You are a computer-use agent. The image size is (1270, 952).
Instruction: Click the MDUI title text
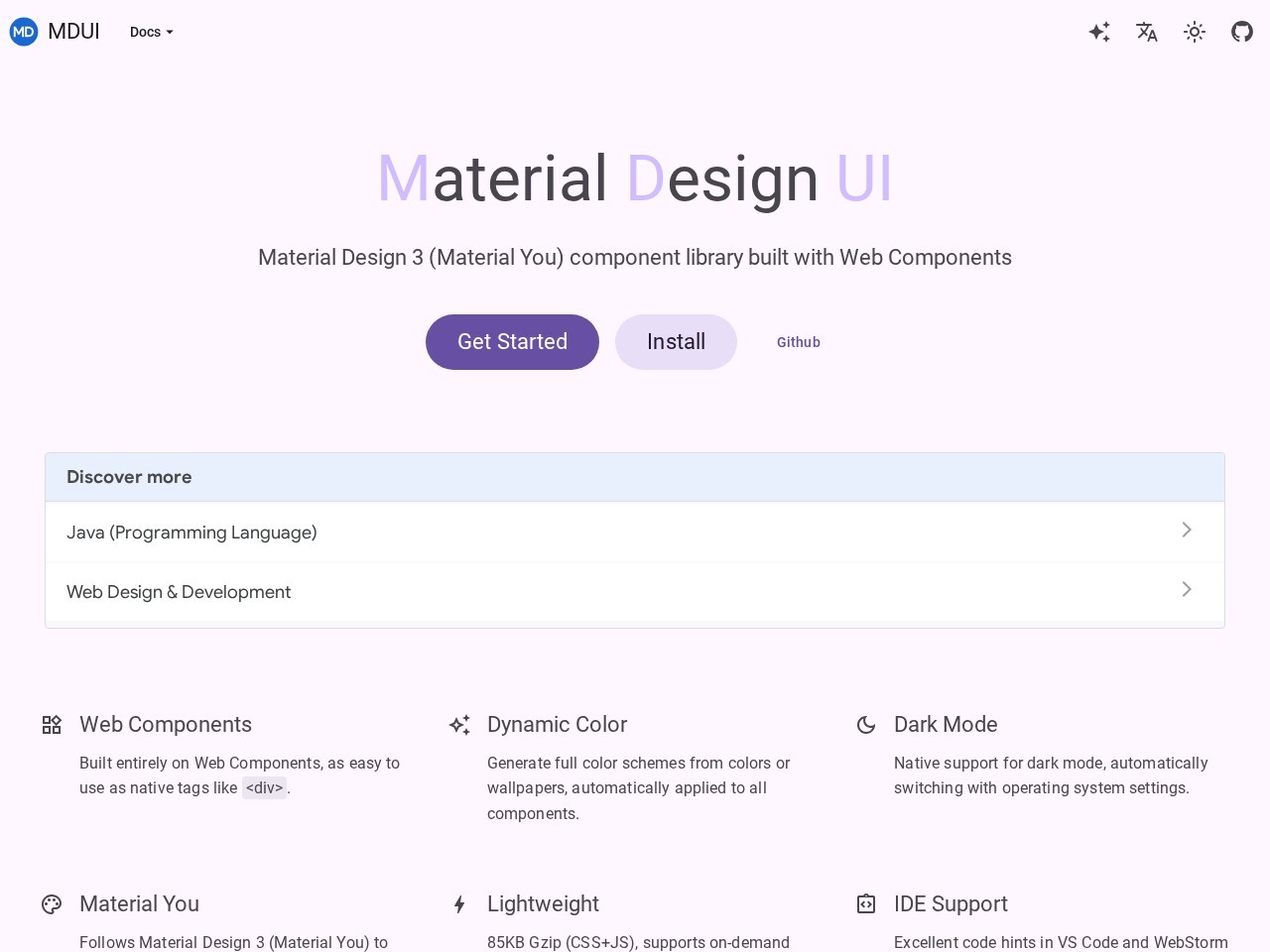pos(73,32)
